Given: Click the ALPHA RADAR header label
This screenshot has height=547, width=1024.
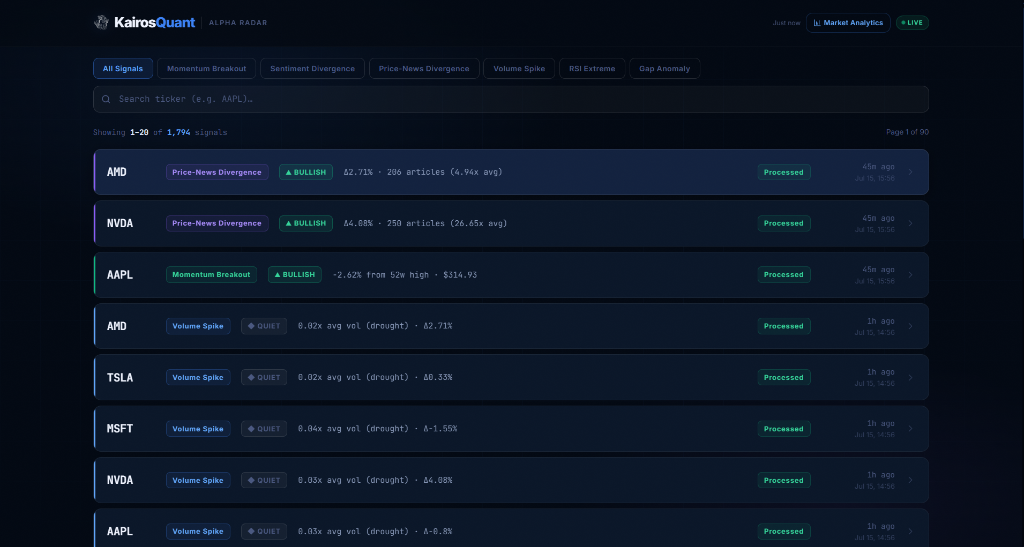Looking at the screenshot, I should pyautogui.click(x=238, y=23).
